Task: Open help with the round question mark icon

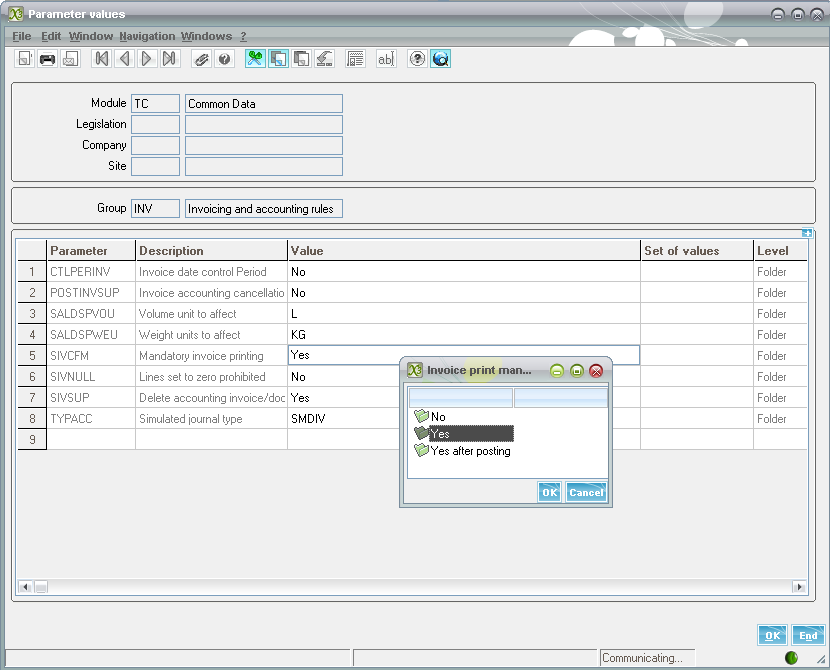Action: pyautogui.click(x=417, y=59)
